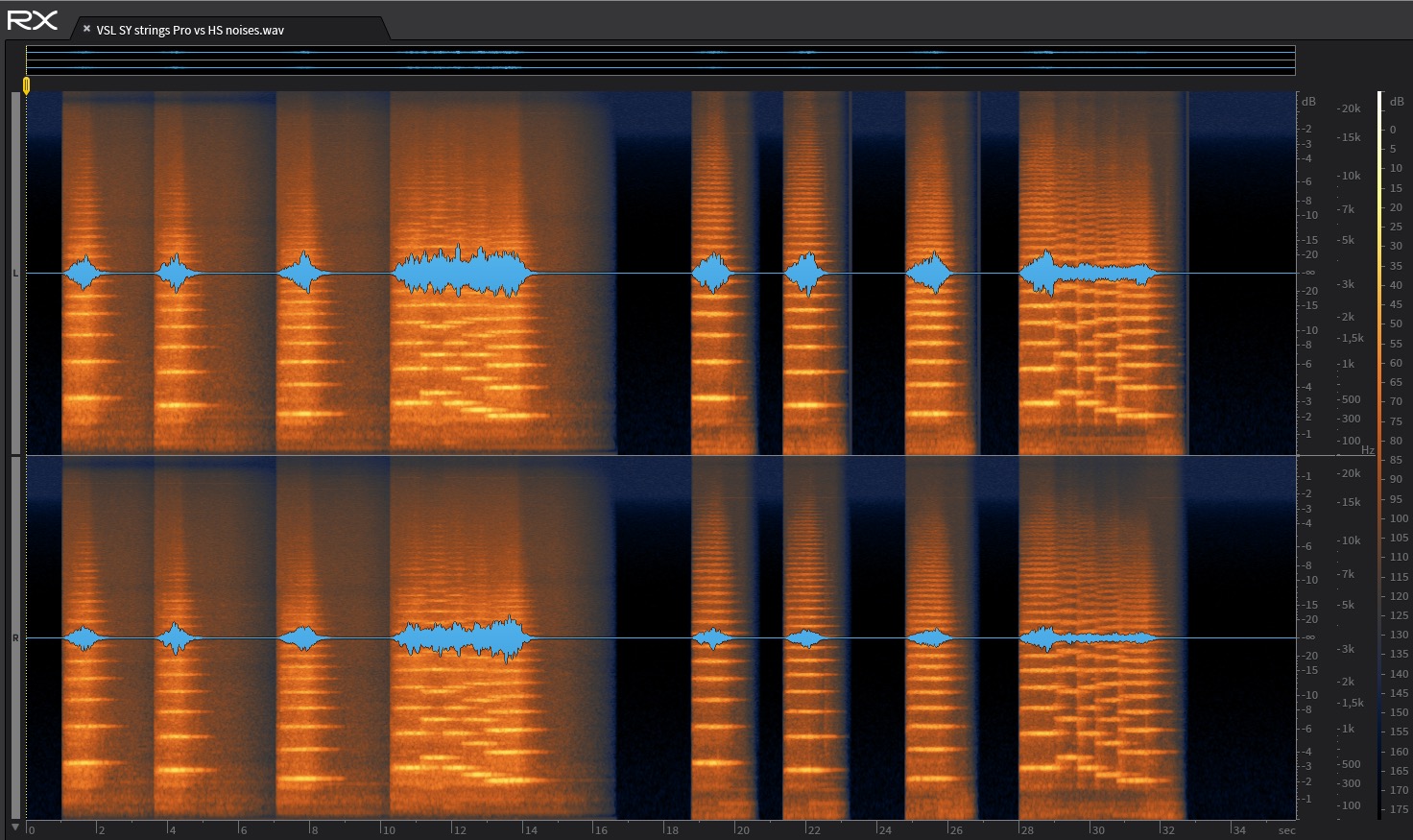The height and width of the screenshot is (840, 1413).
Task: Click the -100 label on the right channel frequency ruler
Action: [1350, 805]
